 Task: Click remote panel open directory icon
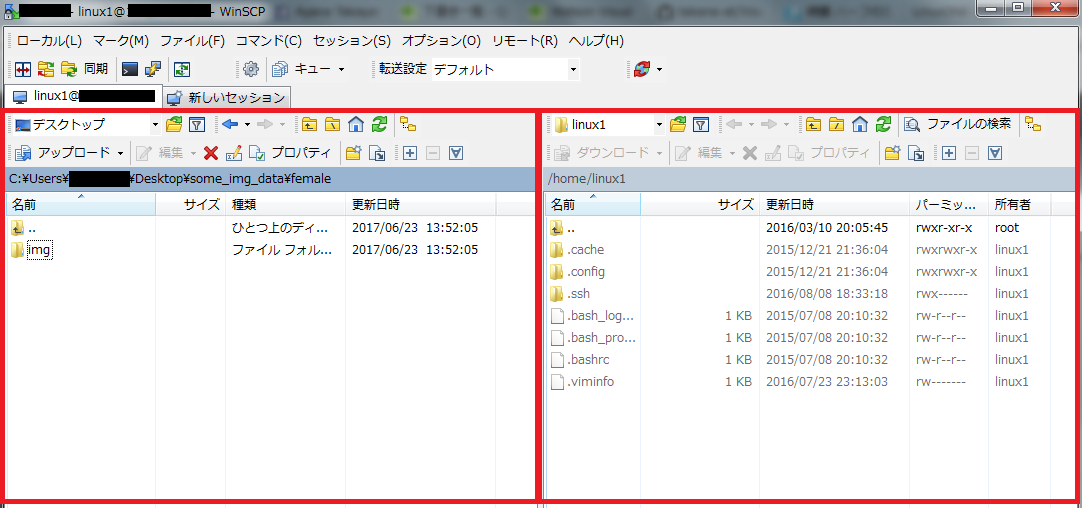pos(678,125)
